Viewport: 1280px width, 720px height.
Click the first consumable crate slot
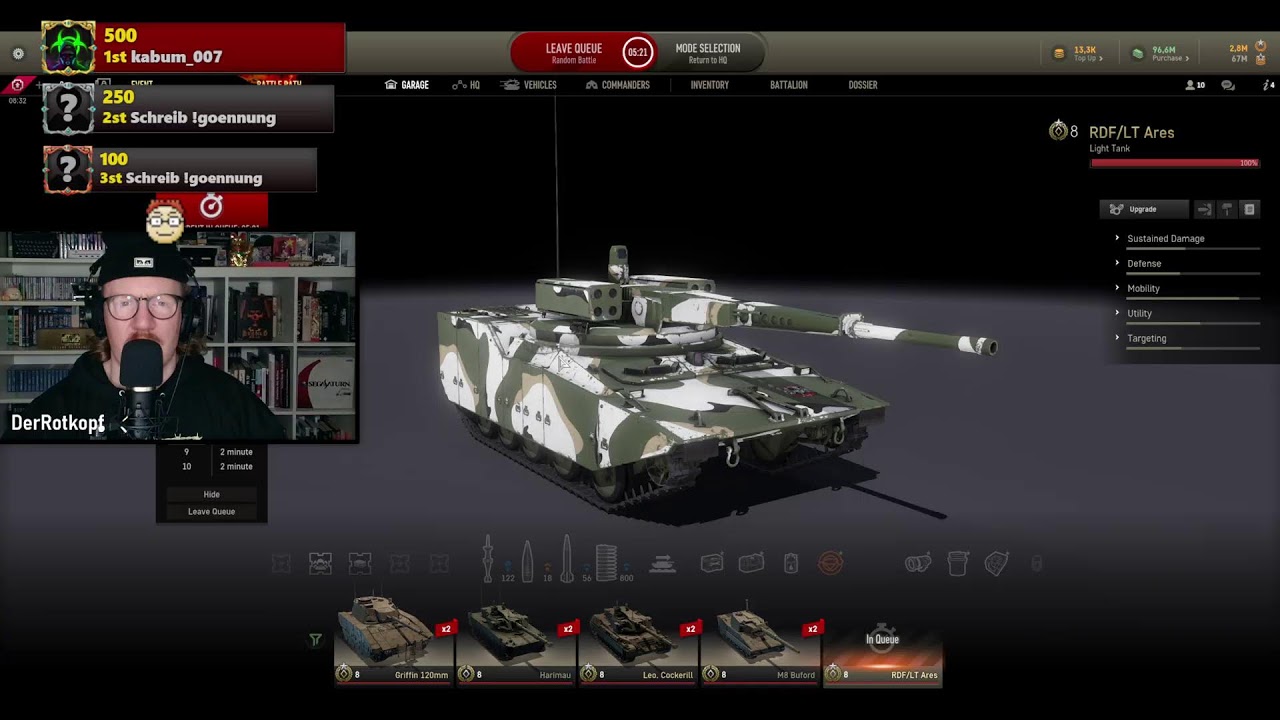712,564
